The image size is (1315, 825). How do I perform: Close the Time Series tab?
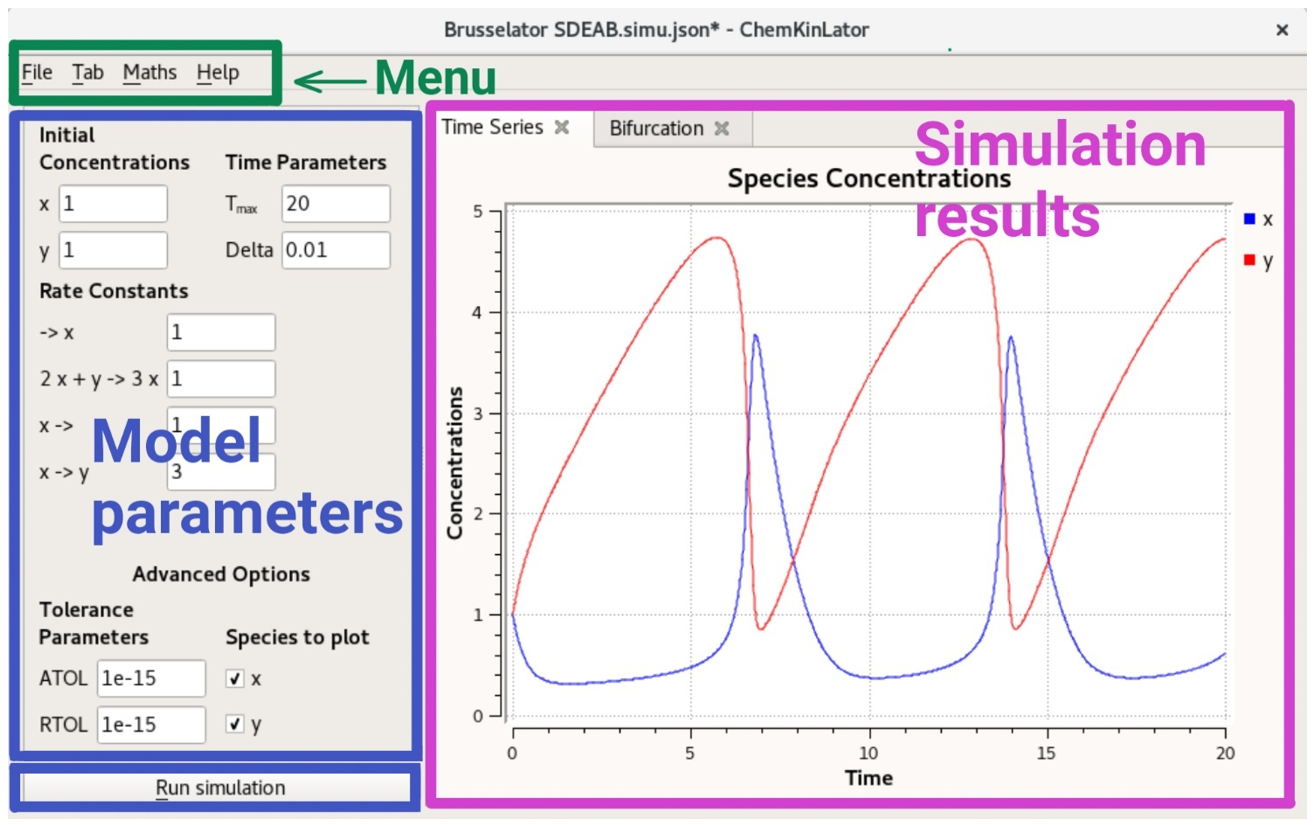pyautogui.click(x=562, y=128)
